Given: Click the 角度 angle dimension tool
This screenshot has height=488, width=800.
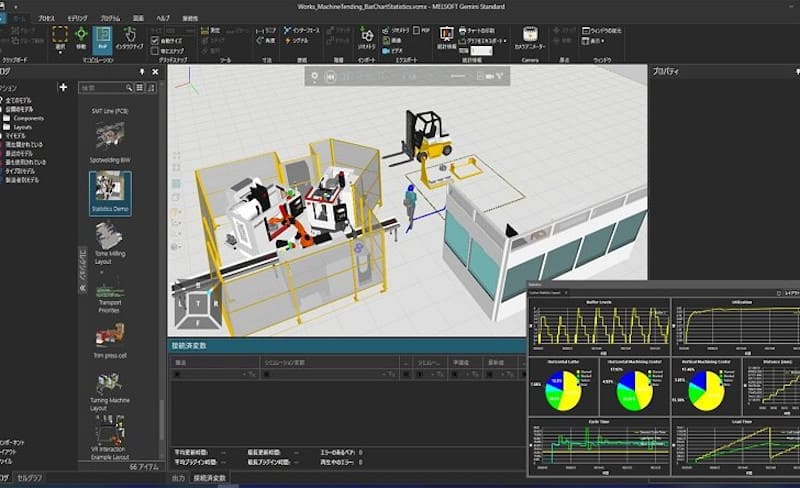Looking at the screenshot, I should point(266,40).
